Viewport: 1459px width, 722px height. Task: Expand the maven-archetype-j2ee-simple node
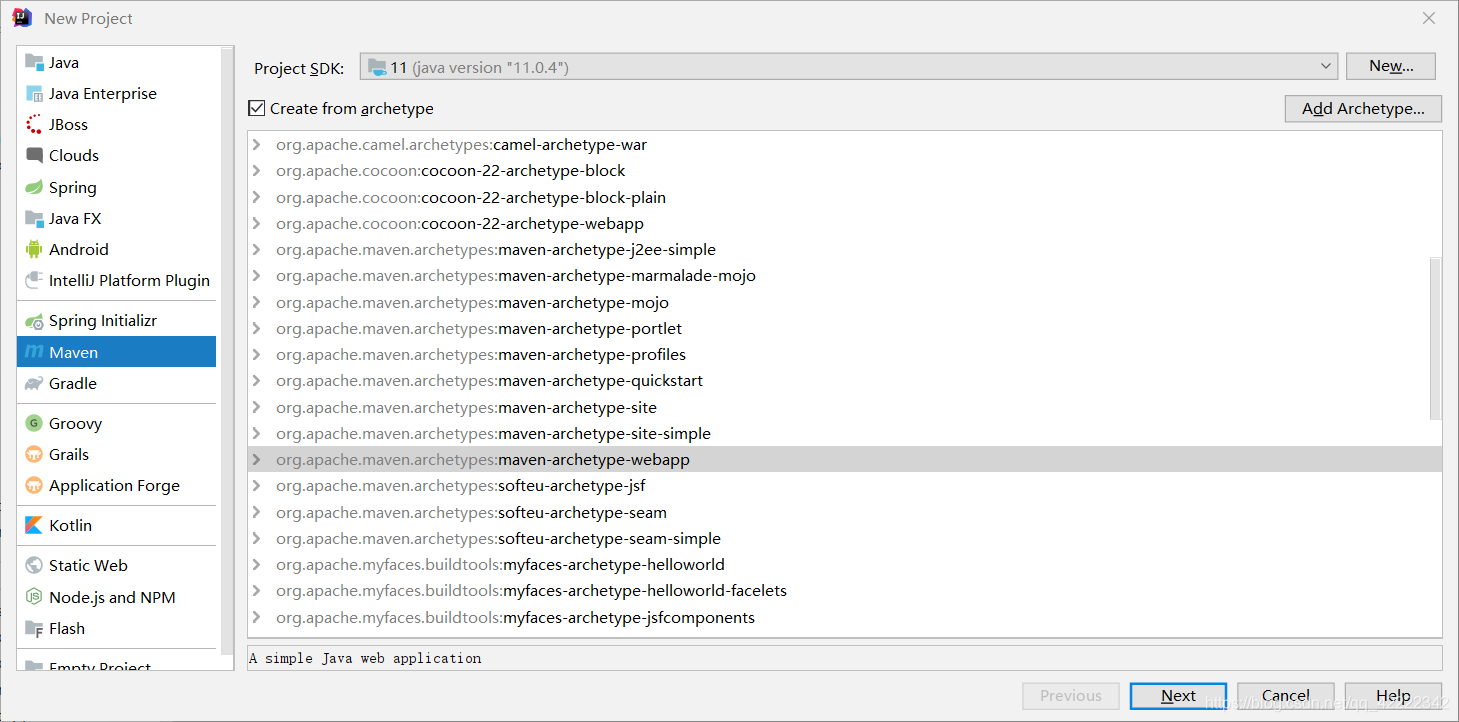[257, 250]
